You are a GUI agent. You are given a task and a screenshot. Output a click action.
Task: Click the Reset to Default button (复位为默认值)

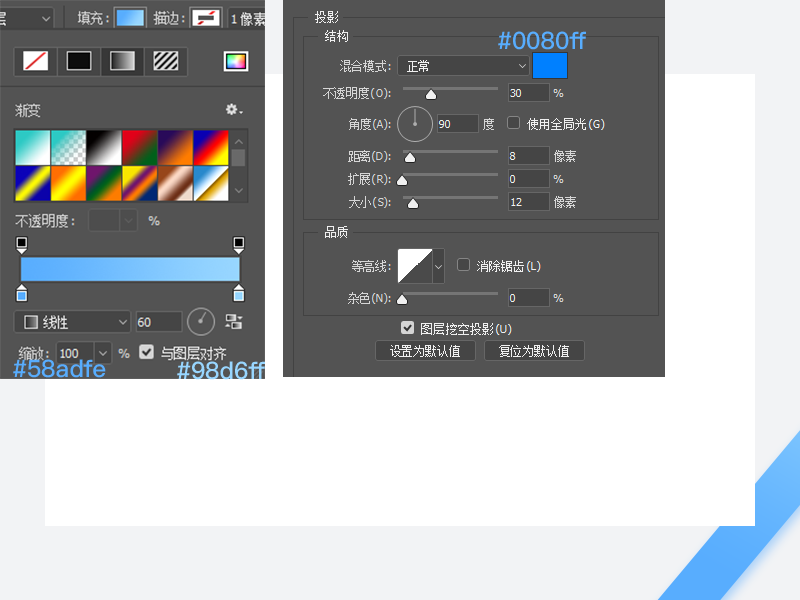point(534,351)
